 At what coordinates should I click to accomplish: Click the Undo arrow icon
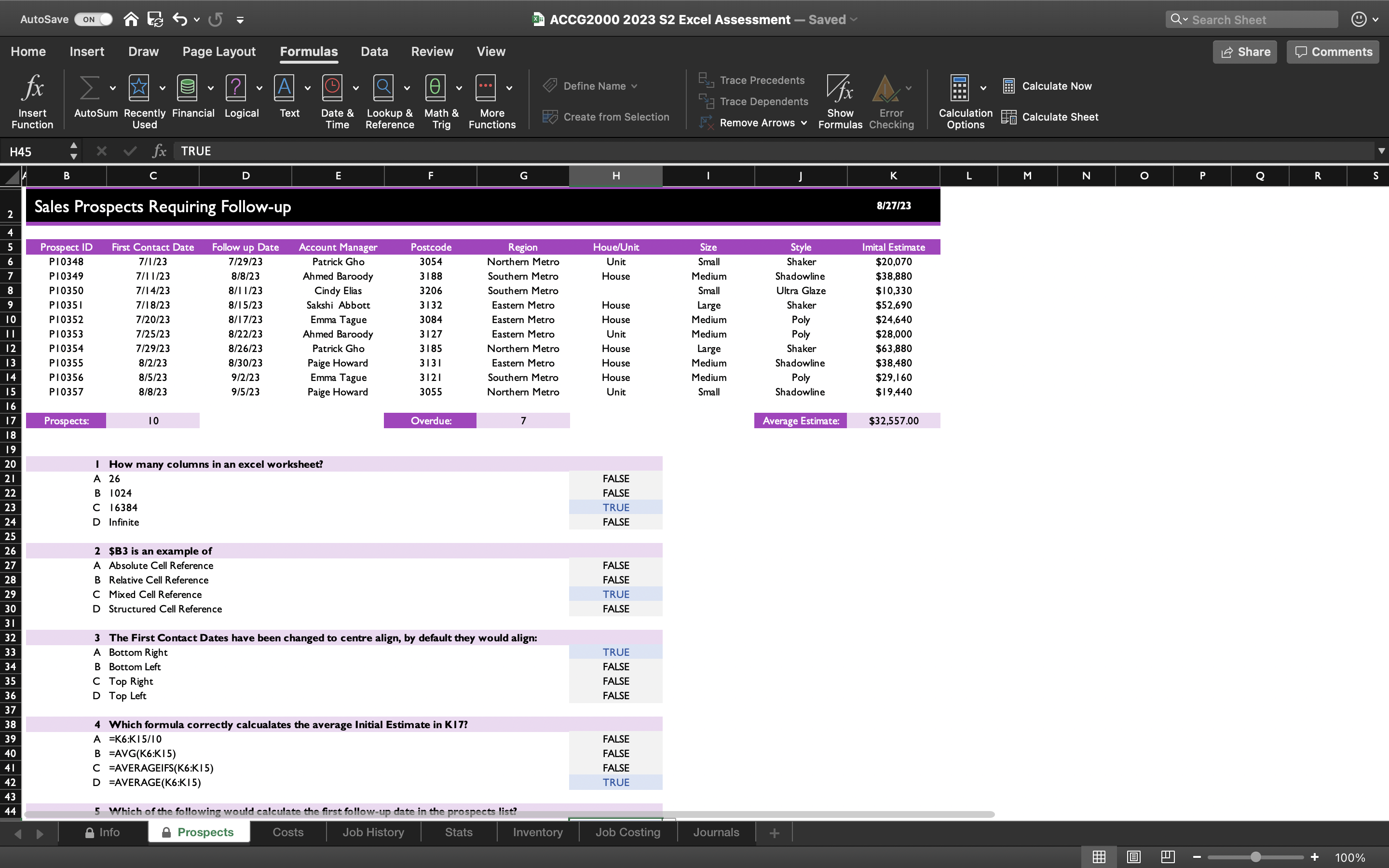click(179, 19)
